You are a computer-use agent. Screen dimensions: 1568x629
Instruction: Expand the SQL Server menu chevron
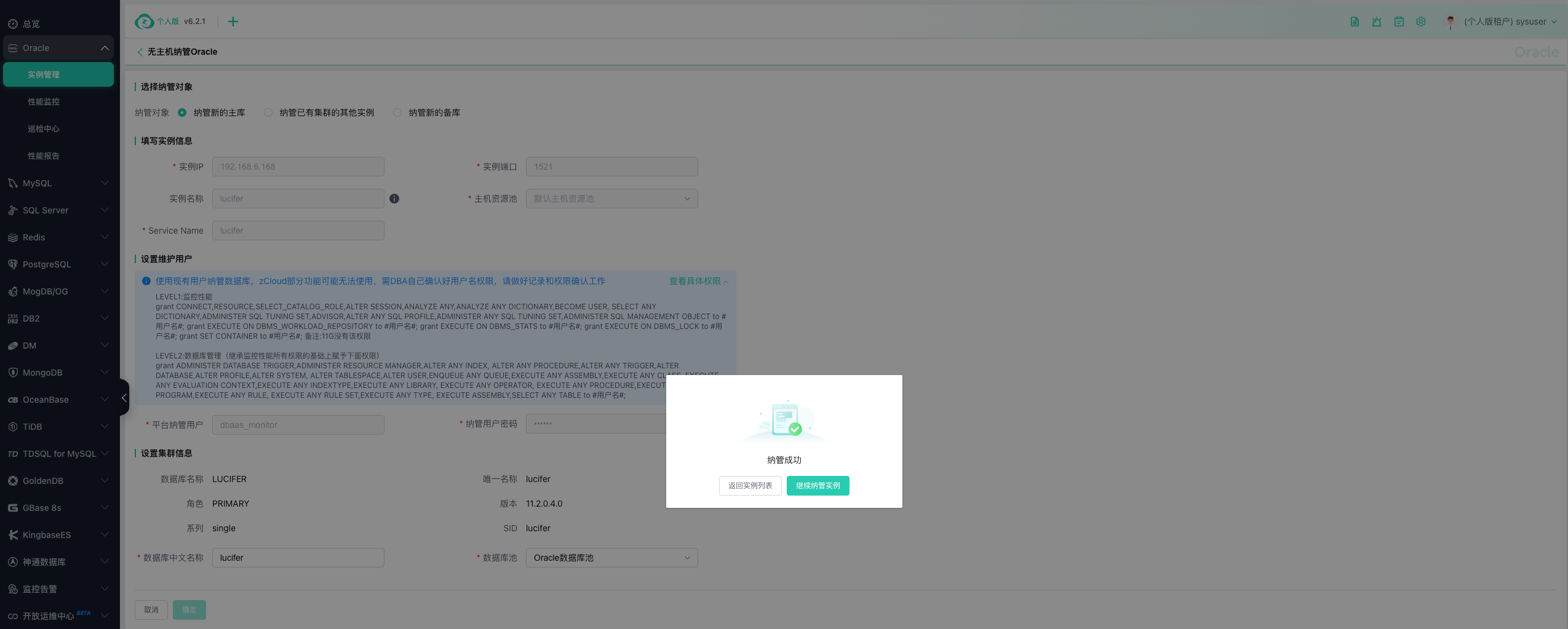pos(105,210)
